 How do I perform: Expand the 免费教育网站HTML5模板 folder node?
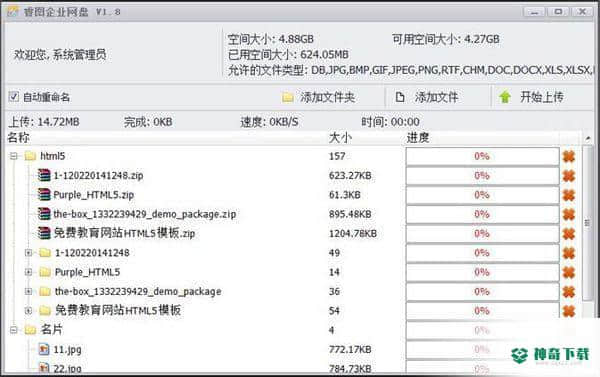coord(28,310)
